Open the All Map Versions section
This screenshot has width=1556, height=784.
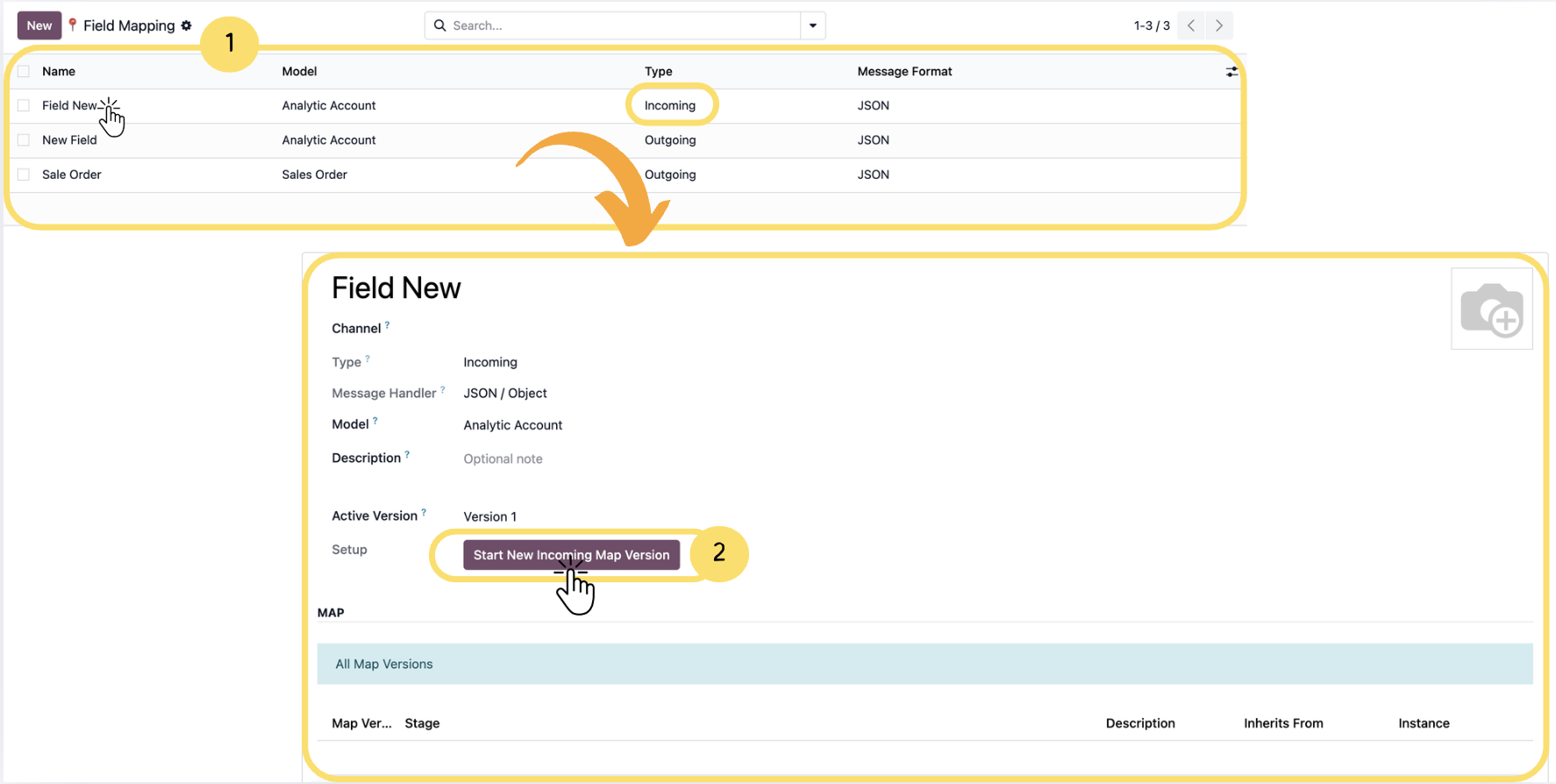384,664
